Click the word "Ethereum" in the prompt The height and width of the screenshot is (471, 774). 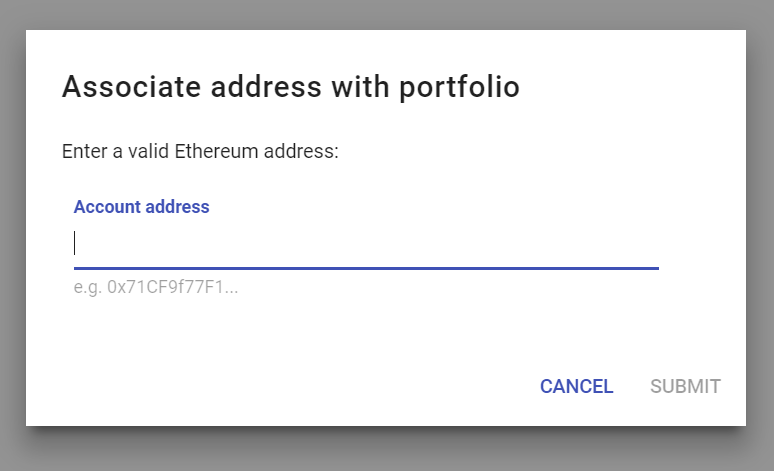213,152
